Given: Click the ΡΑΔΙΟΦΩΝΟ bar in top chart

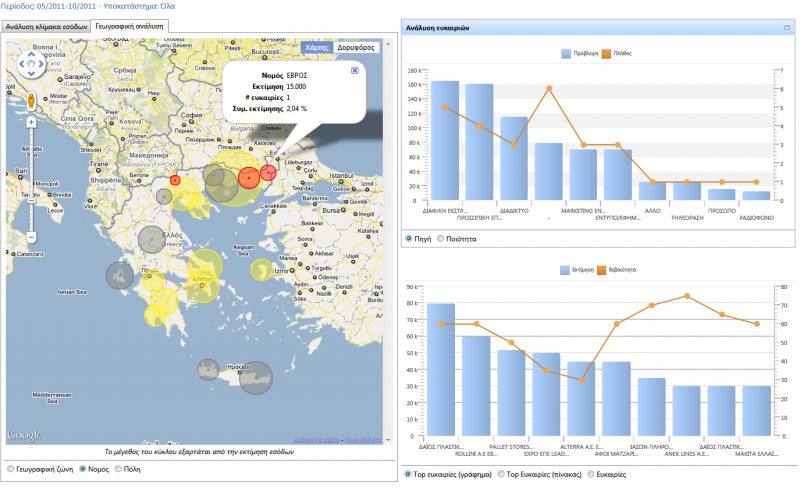Looking at the screenshot, I should tap(756, 195).
